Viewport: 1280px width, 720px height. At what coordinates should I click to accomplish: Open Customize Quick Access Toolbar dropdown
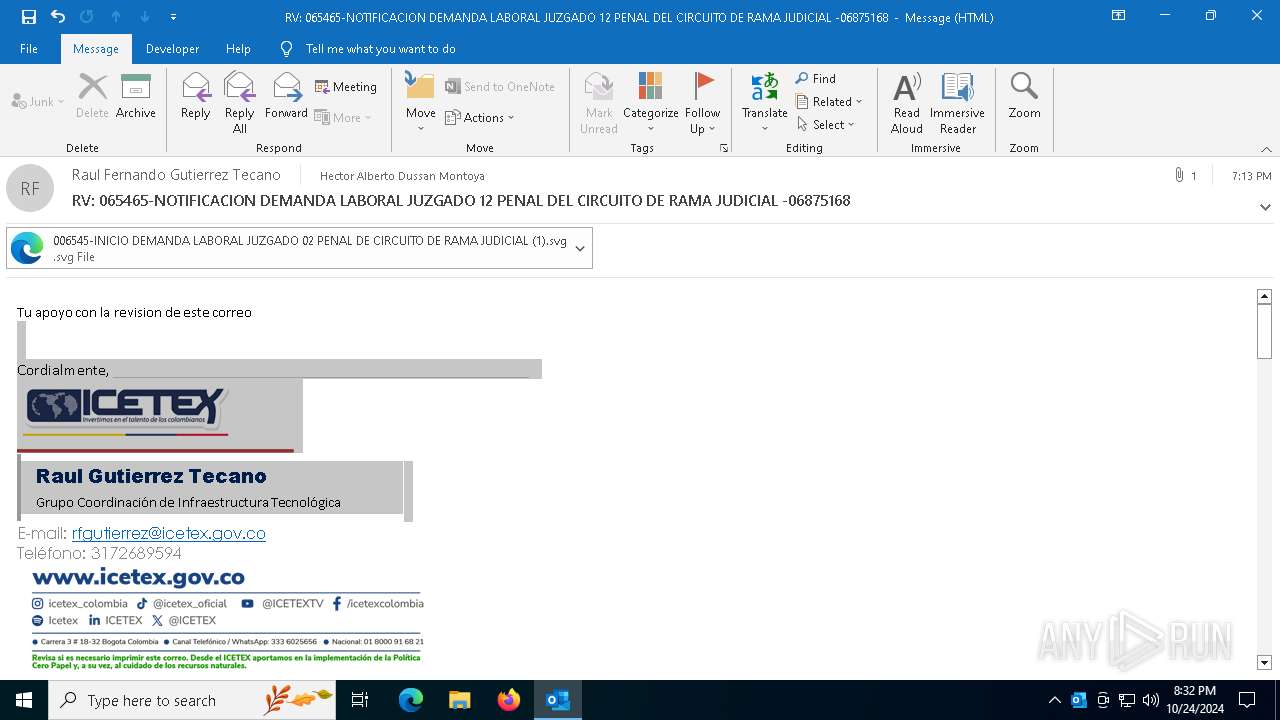tap(174, 17)
